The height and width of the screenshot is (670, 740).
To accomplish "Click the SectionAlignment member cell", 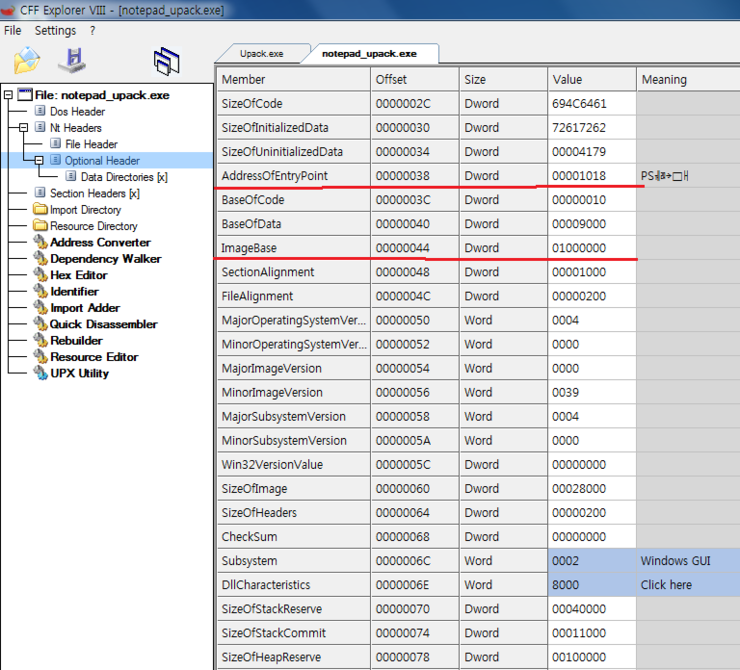I will coord(294,272).
